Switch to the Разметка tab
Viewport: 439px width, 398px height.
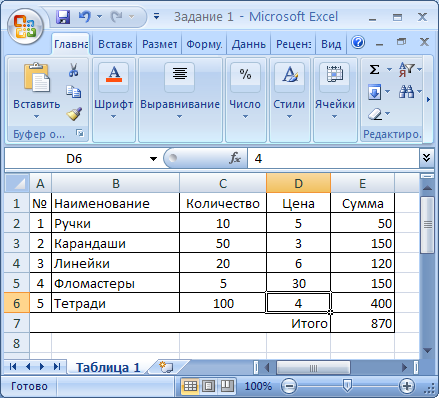pos(159,44)
